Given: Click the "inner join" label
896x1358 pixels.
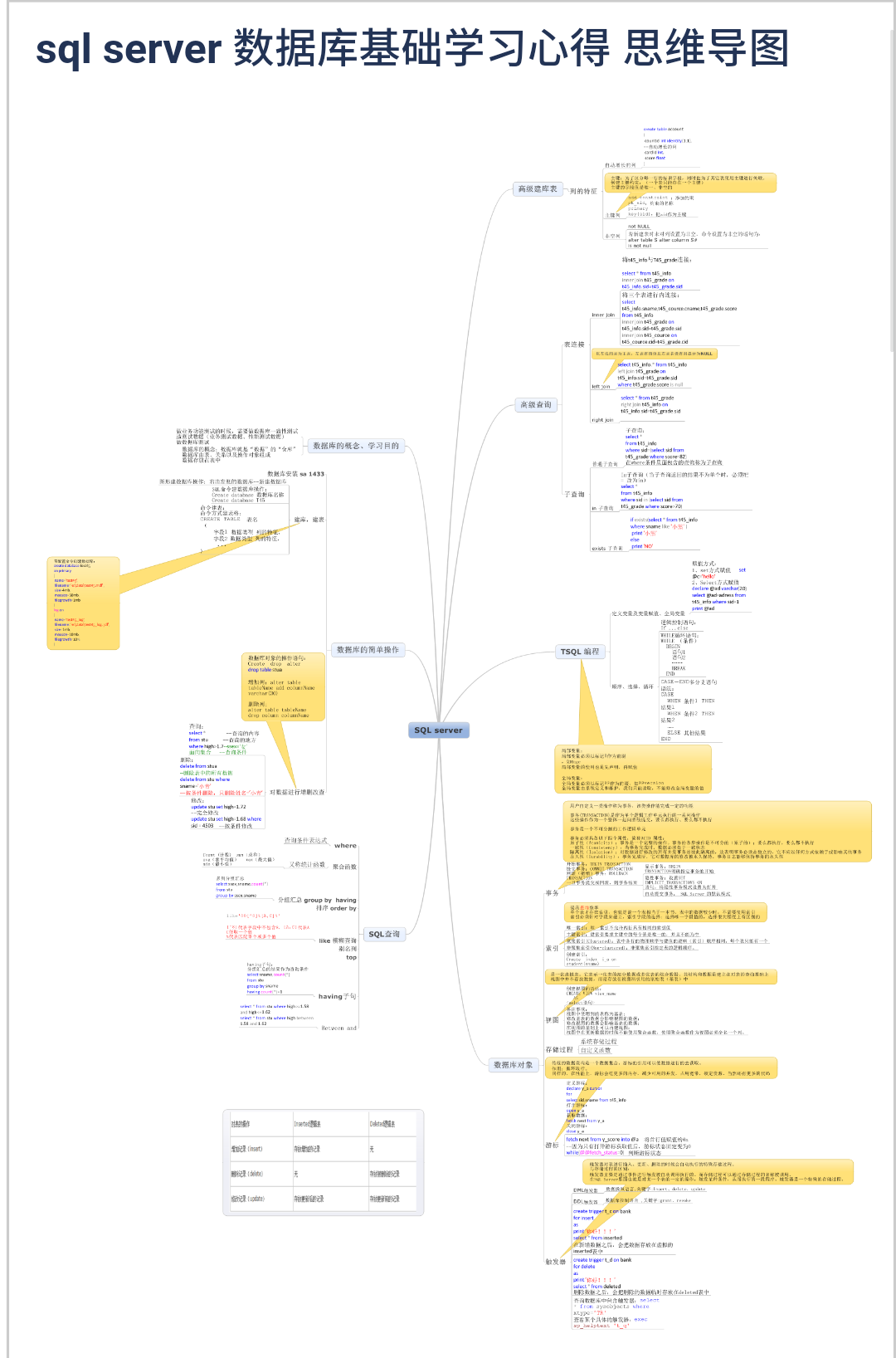Looking at the screenshot, I should (x=603, y=315).
